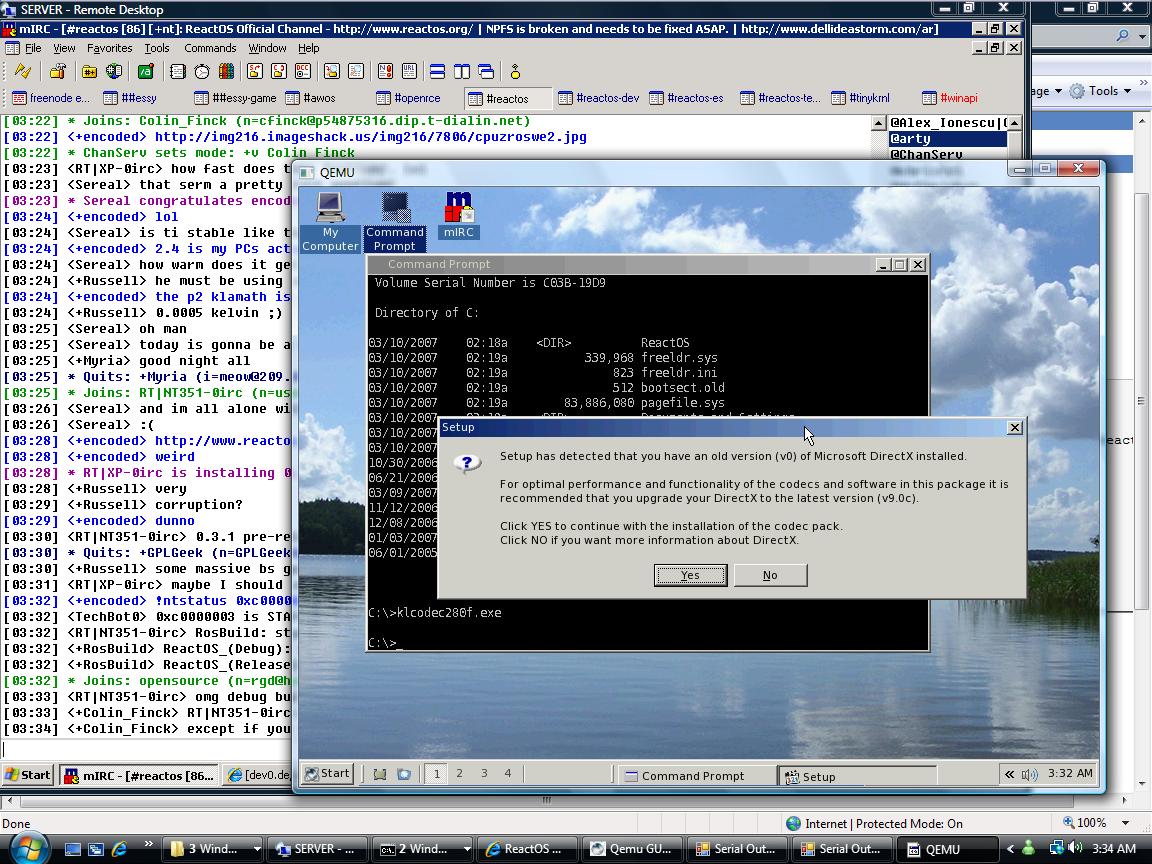The width and height of the screenshot is (1152, 864).
Task: Open the mIRC Timer clock icon
Action: [202, 72]
